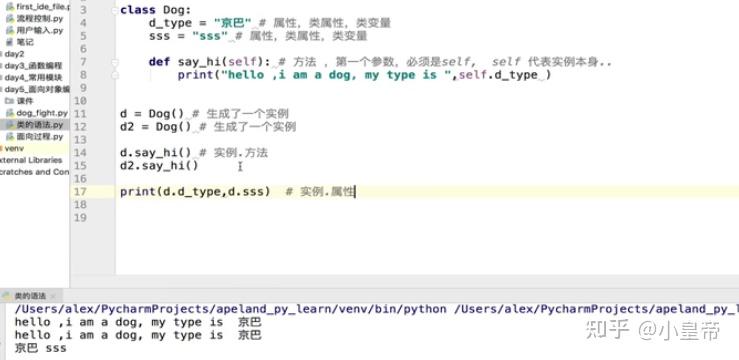The image size is (739, 360).
Task: Open the python interpreter path link in console
Action: [x=230, y=310]
